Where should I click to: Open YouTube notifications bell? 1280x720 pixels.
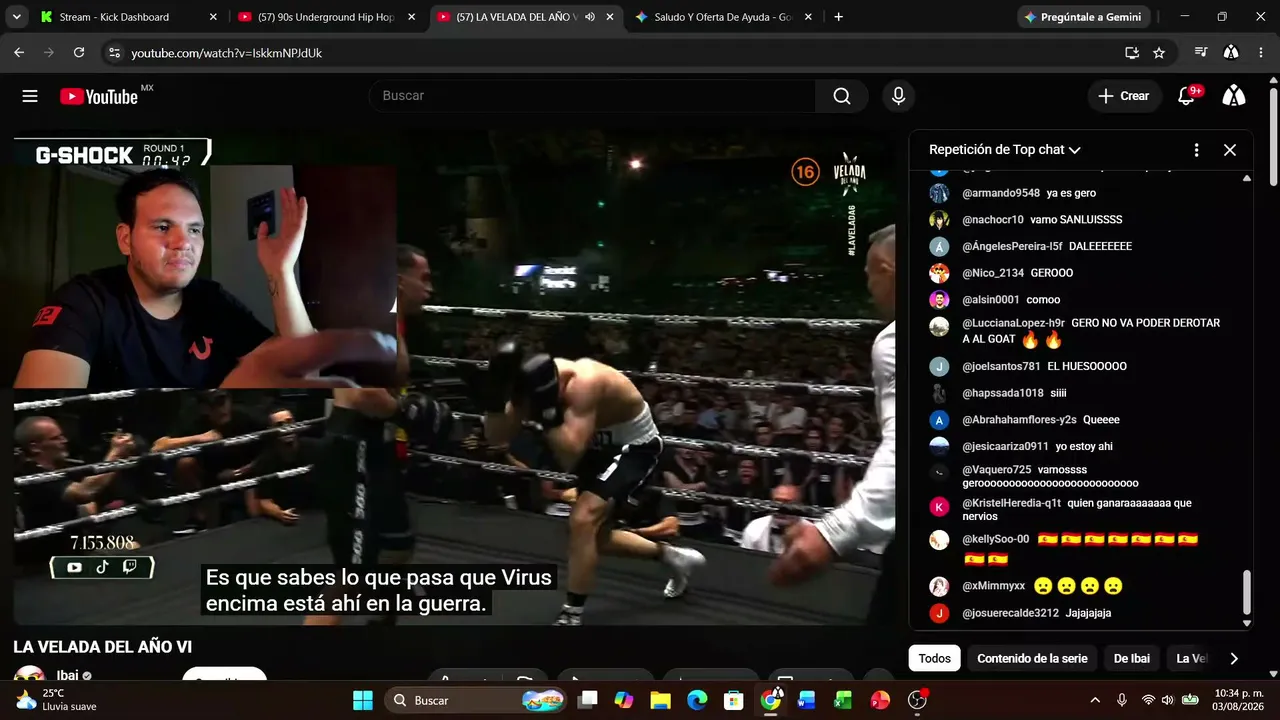coord(1187,96)
